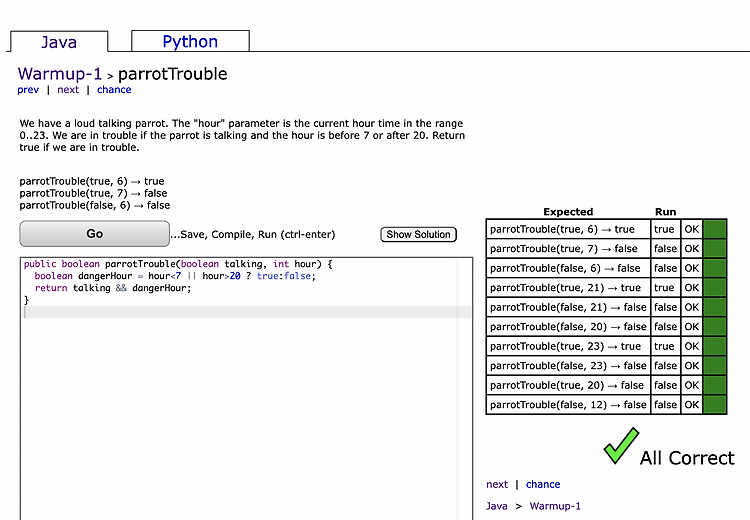Click the next link below All Correct
750x520 pixels.
point(497,484)
